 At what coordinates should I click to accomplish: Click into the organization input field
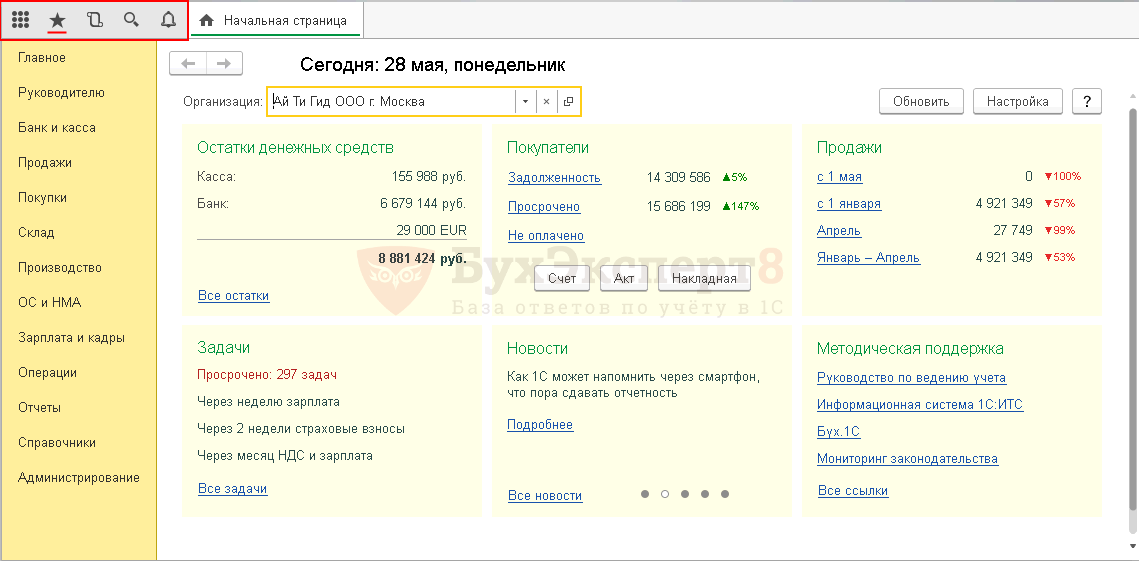(392, 102)
